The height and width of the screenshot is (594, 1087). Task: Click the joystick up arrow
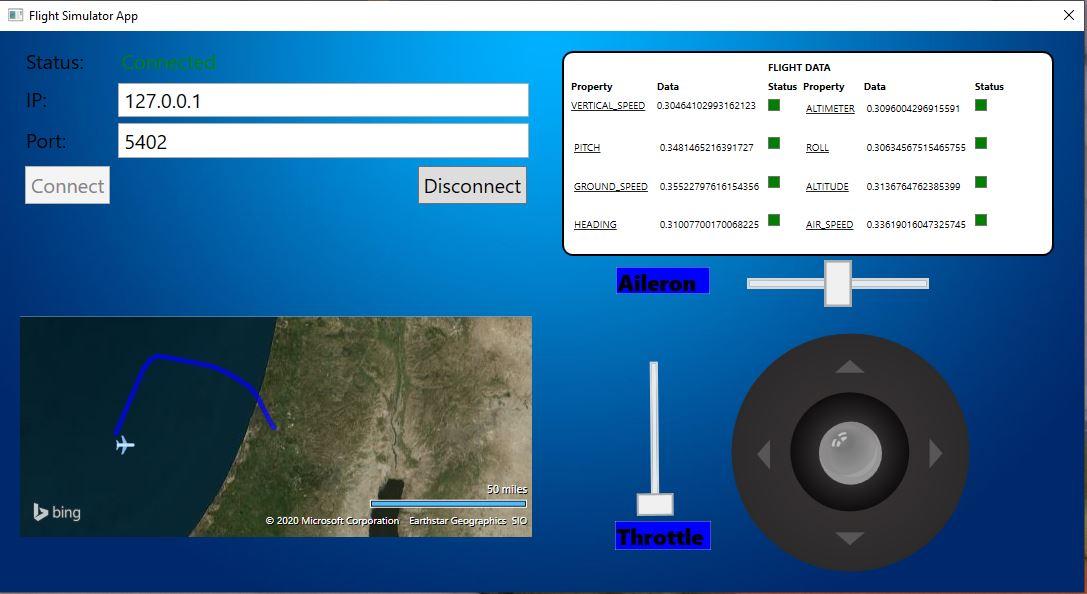[850, 367]
